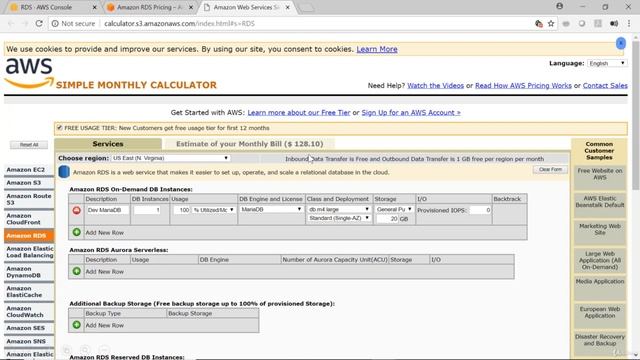This screenshot has height=360, width=640.
Task: Add new row under Additional Backup Storage
Action: 76,325
